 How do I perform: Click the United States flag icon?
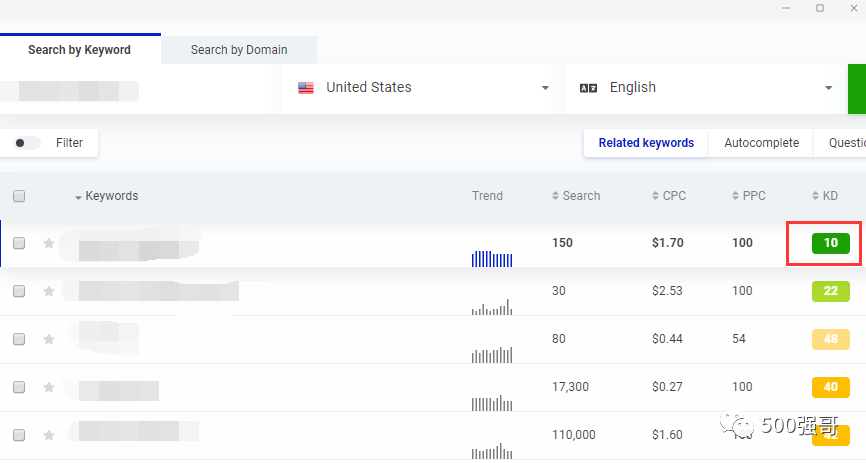tap(306, 88)
